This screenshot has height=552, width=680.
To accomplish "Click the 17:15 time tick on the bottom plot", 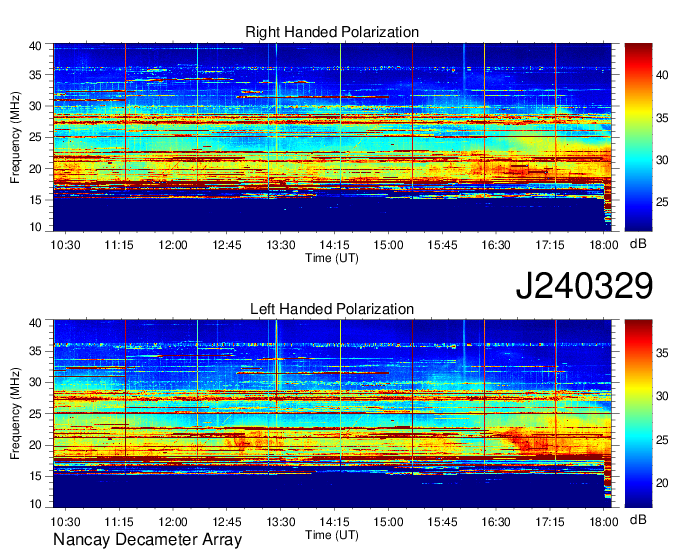I will pos(550,522).
